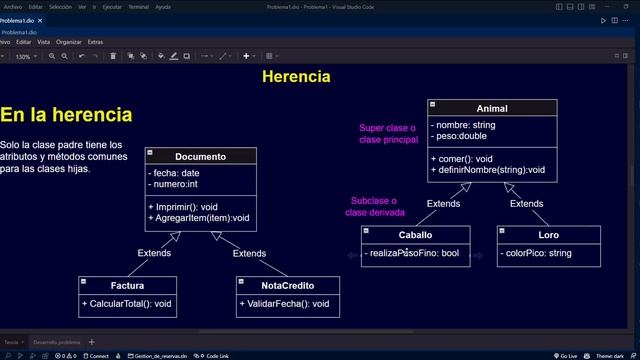Screen dimensions: 640x360
Task: Open the line color pencil tool
Action: tap(174, 56)
